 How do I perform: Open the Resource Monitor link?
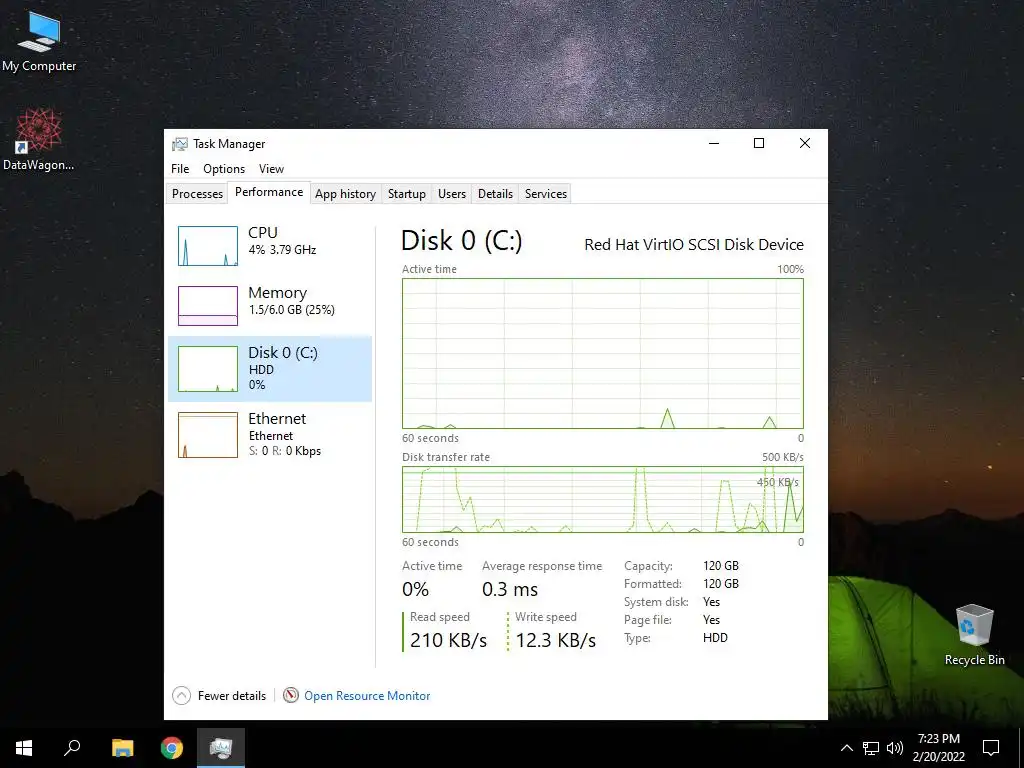click(x=367, y=696)
